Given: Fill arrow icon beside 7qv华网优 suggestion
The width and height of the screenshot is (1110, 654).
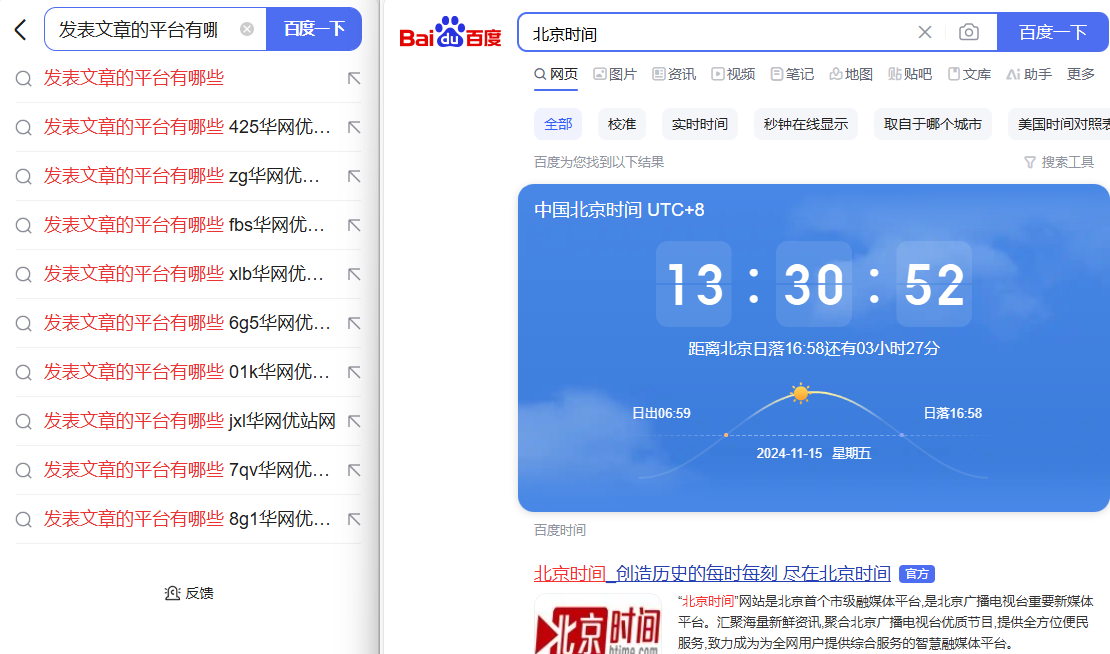Looking at the screenshot, I should pos(354,470).
